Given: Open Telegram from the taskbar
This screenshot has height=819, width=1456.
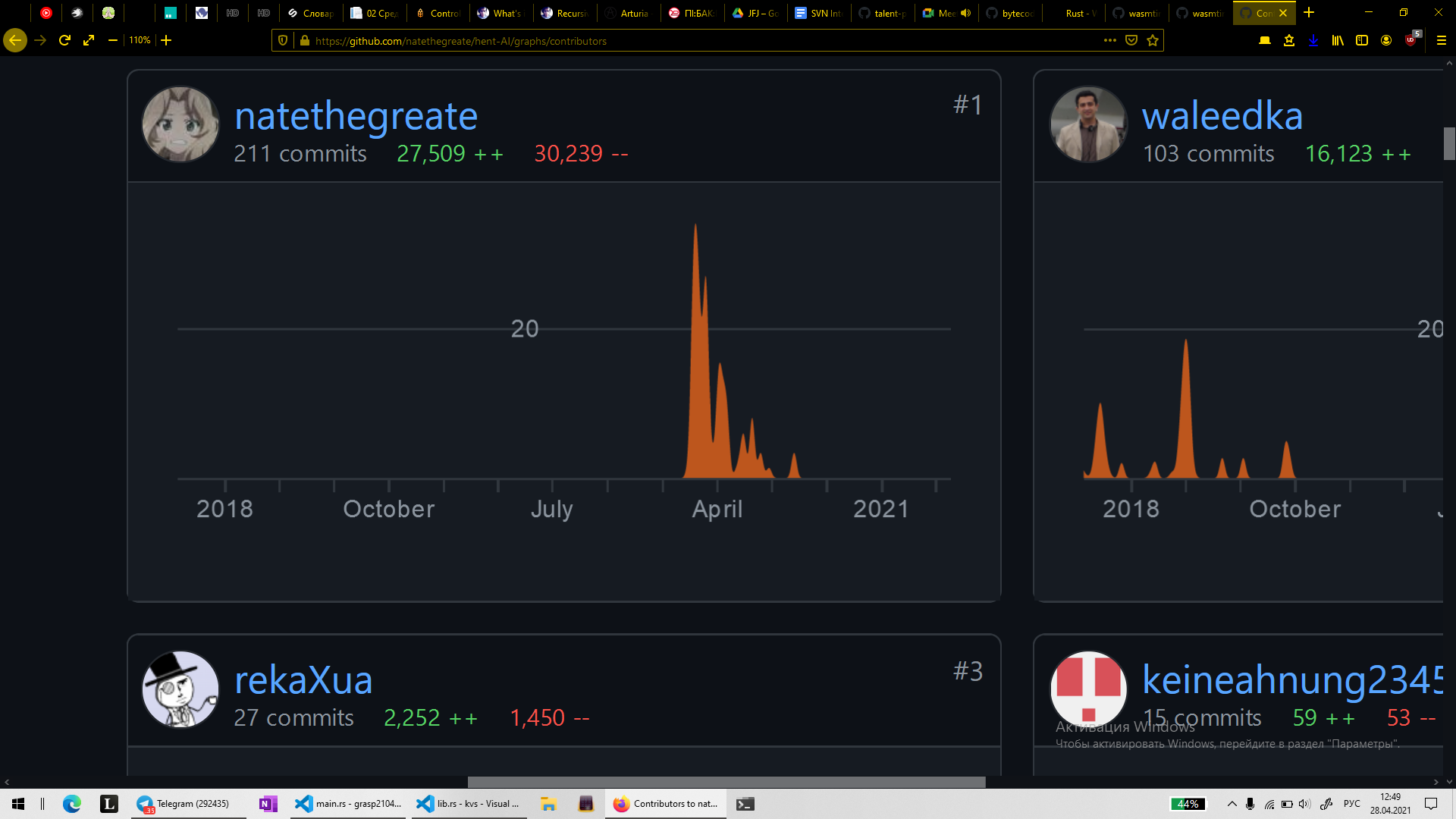Looking at the screenshot, I should pos(187,804).
